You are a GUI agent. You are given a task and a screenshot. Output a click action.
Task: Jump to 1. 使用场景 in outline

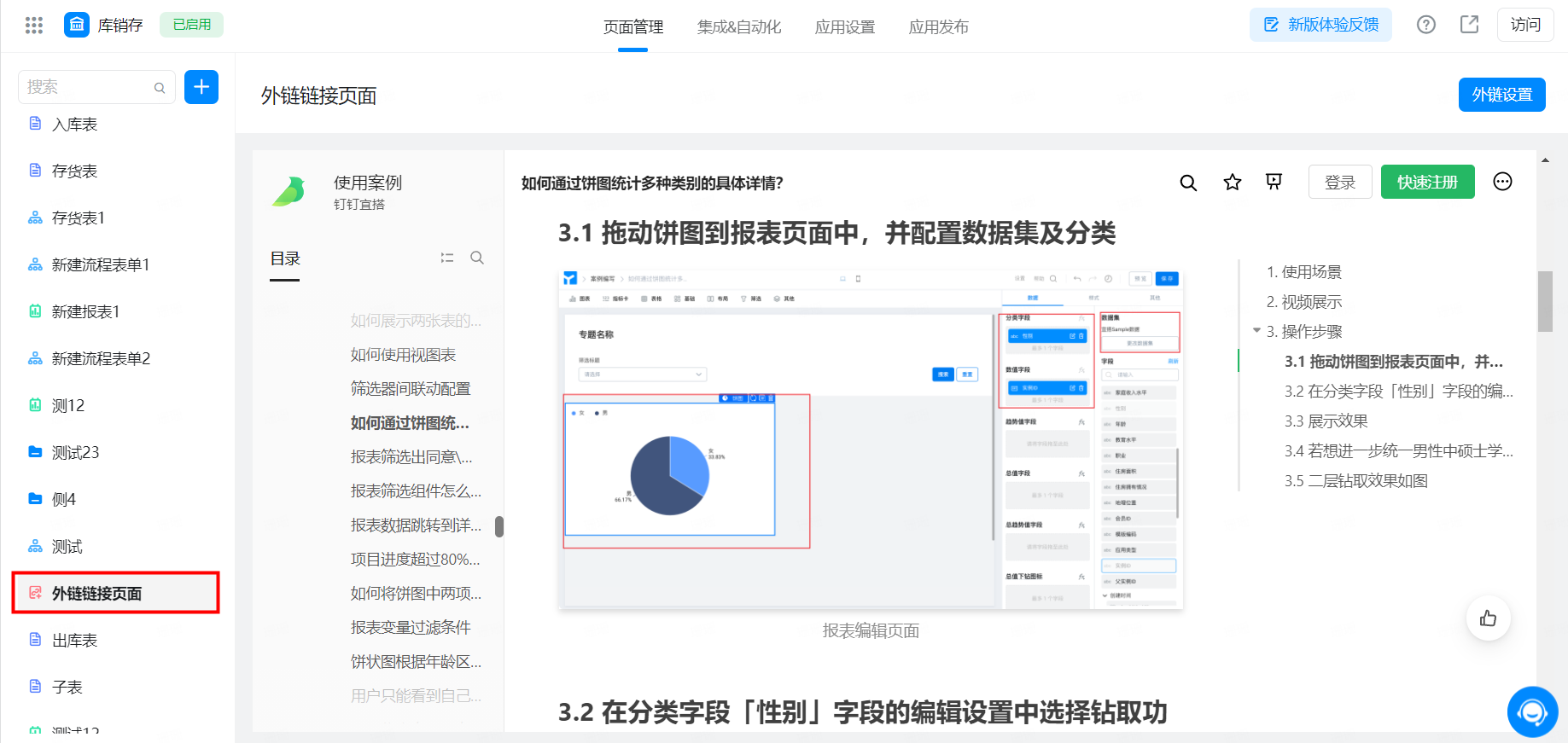coord(1304,272)
